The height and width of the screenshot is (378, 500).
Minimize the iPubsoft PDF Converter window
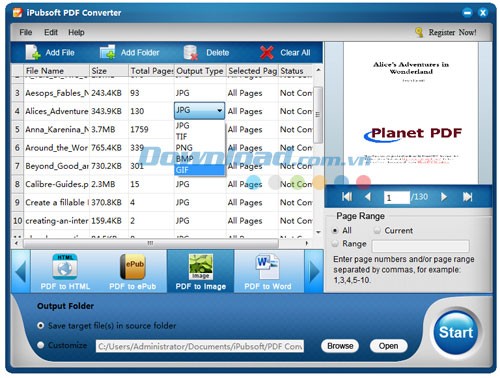point(467,13)
